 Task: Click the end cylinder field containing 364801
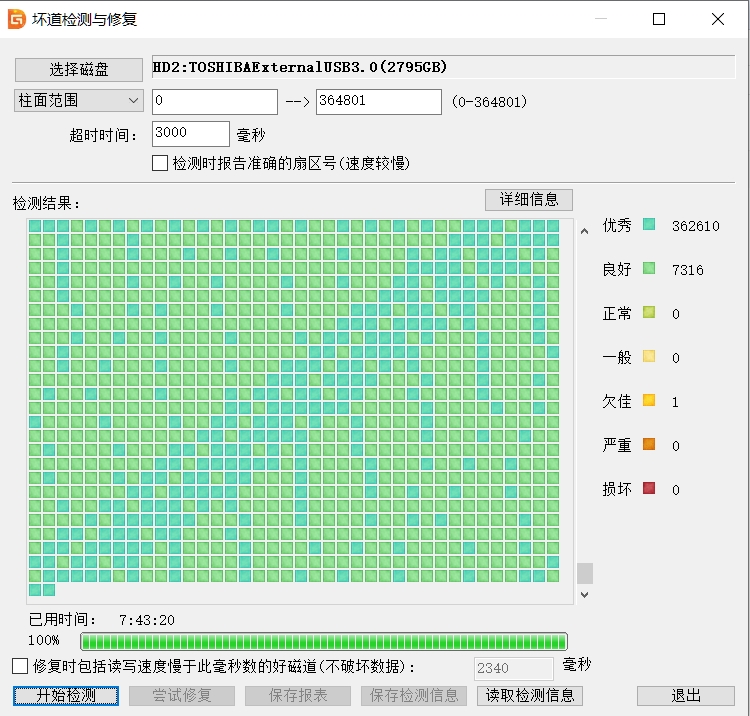pos(378,101)
